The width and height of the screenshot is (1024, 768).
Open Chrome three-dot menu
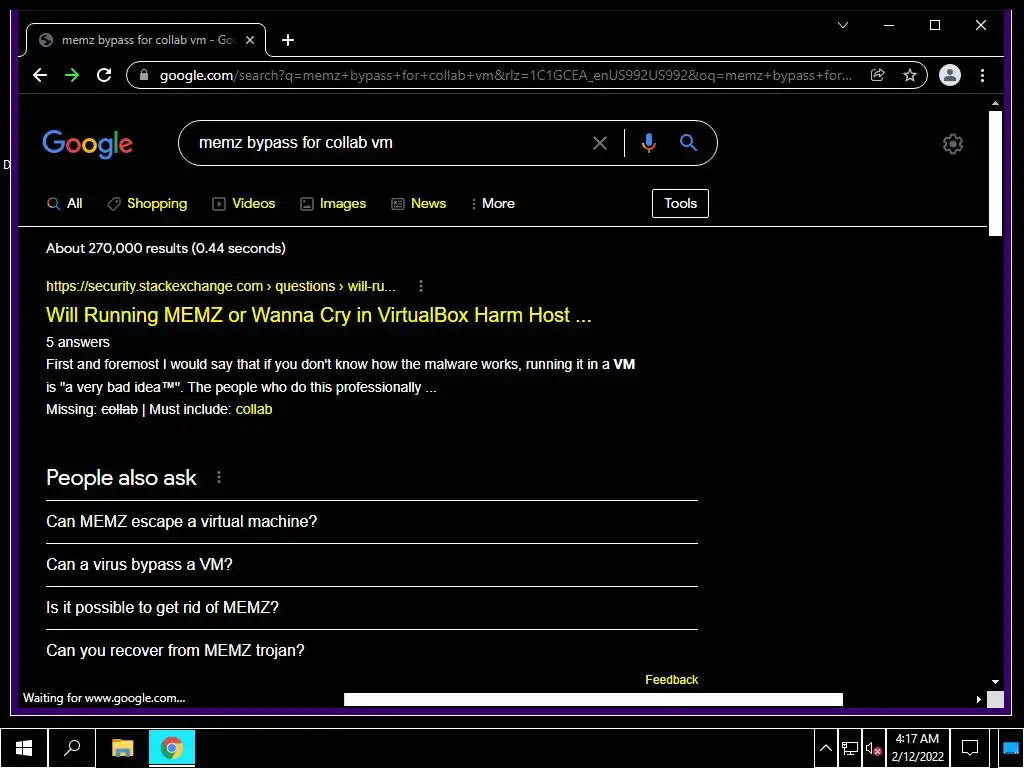[x=982, y=75]
